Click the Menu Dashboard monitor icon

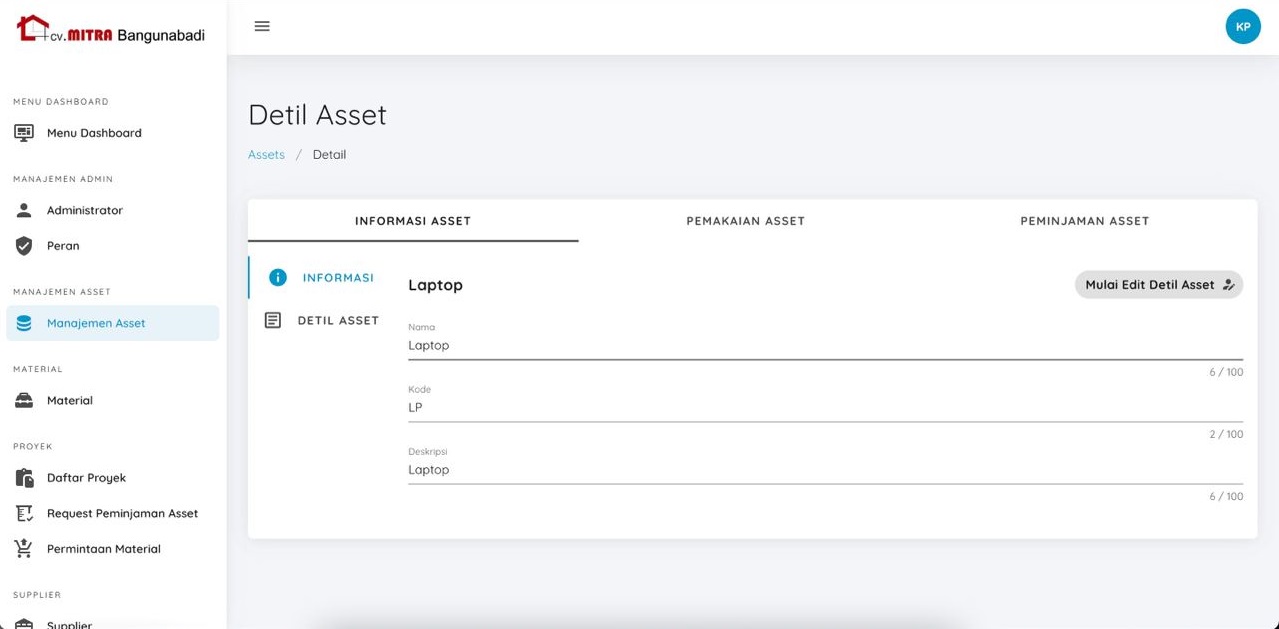pyautogui.click(x=24, y=133)
